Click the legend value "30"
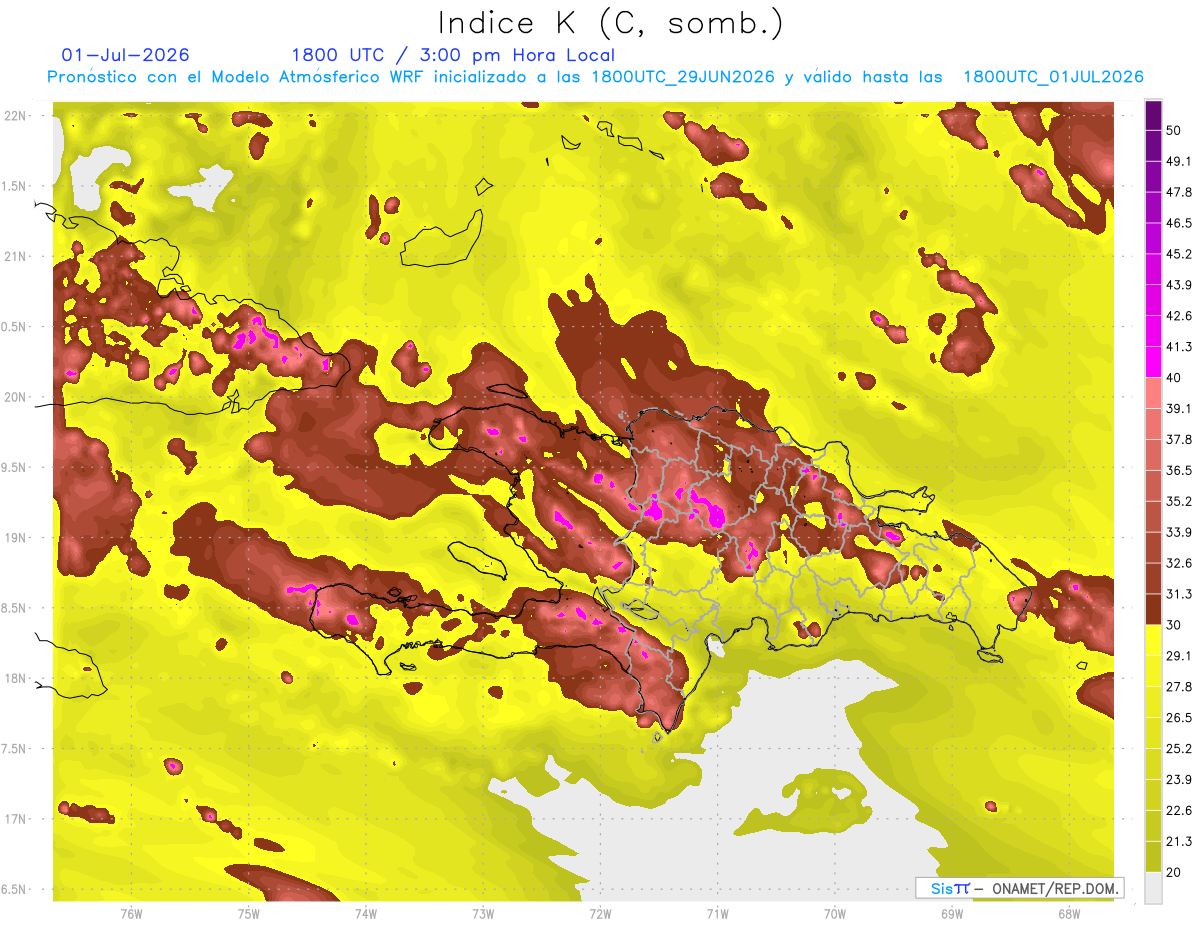Image resolution: width=1200 pixels, height=927 pixels. pyautogui.click(x=1176, y=625)
